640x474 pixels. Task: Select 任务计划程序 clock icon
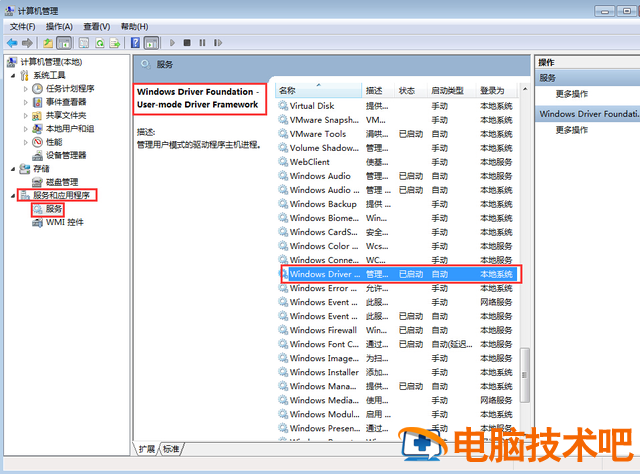pos(37,89)
